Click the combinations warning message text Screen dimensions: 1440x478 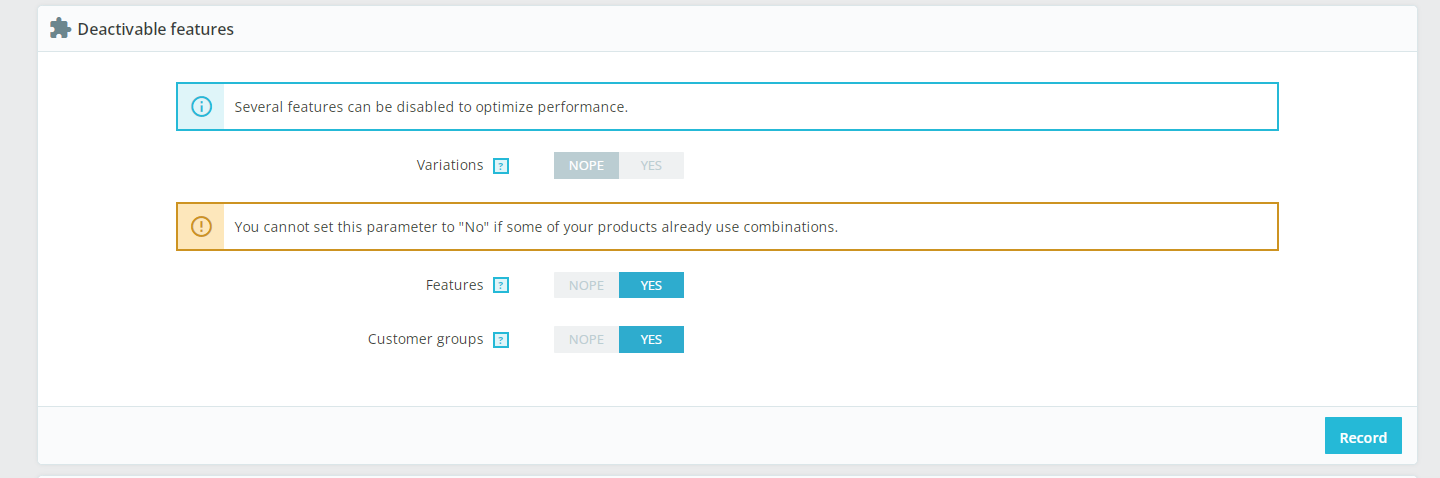(536, 226)
